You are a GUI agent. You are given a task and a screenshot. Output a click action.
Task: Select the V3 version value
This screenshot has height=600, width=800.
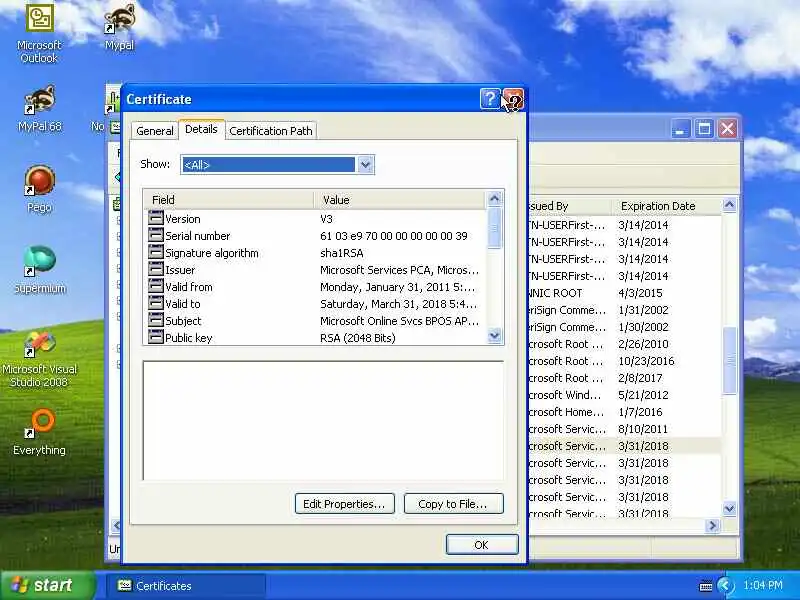pos(327,219)
